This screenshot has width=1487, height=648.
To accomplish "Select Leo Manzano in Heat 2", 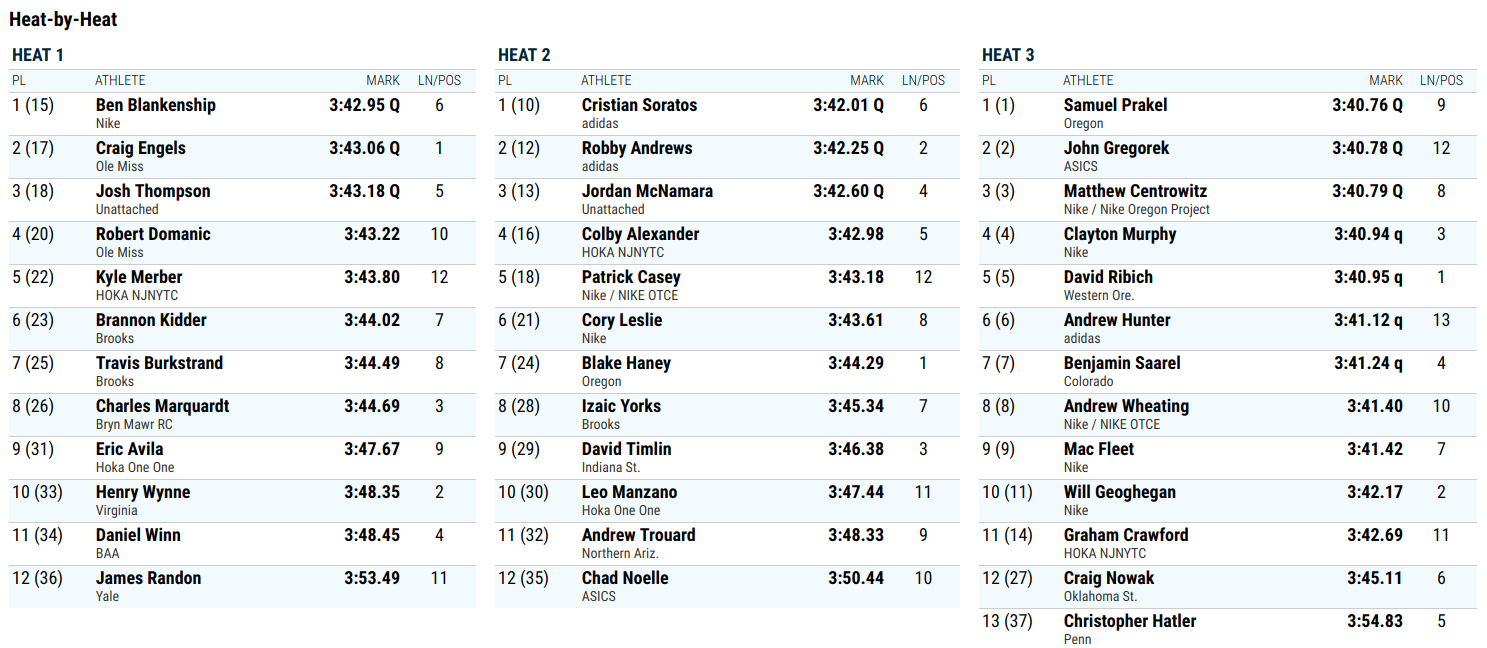I will coord(629,492).
